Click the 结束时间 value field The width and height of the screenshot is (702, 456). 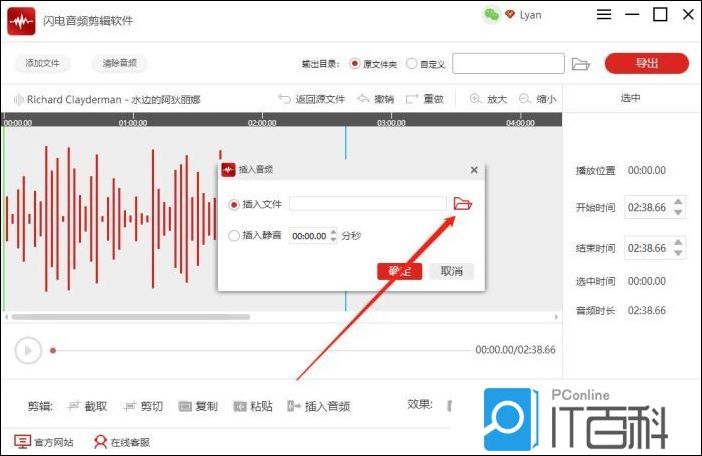[x=648, y=248]
